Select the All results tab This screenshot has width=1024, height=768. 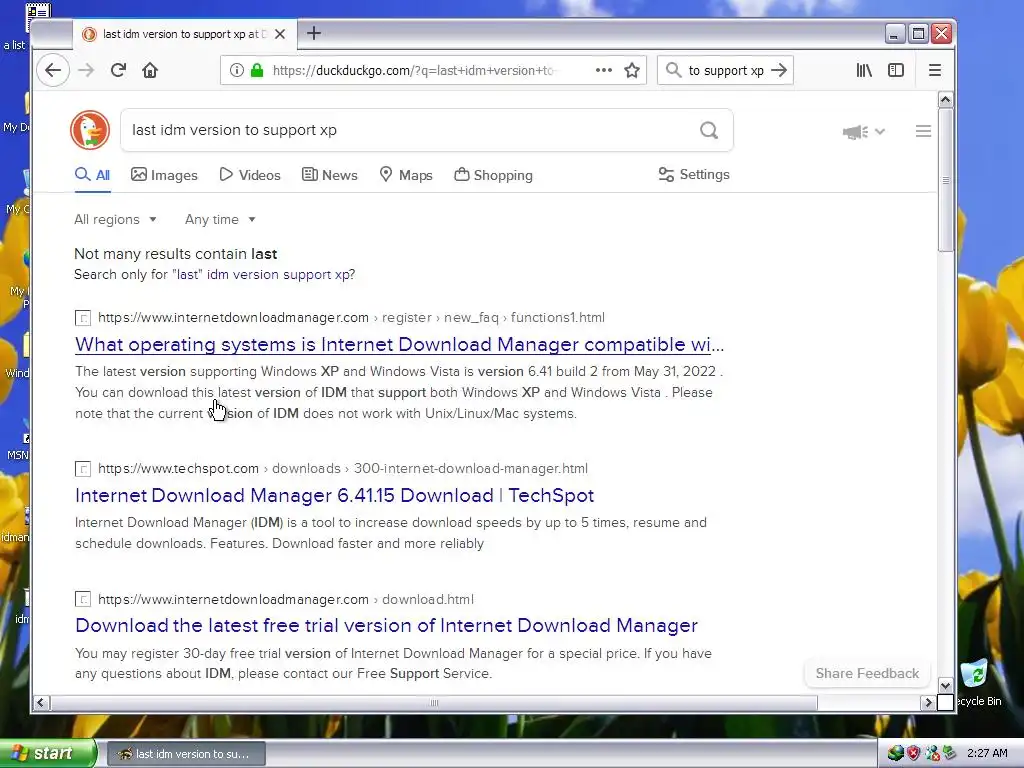tap(92, 175)
